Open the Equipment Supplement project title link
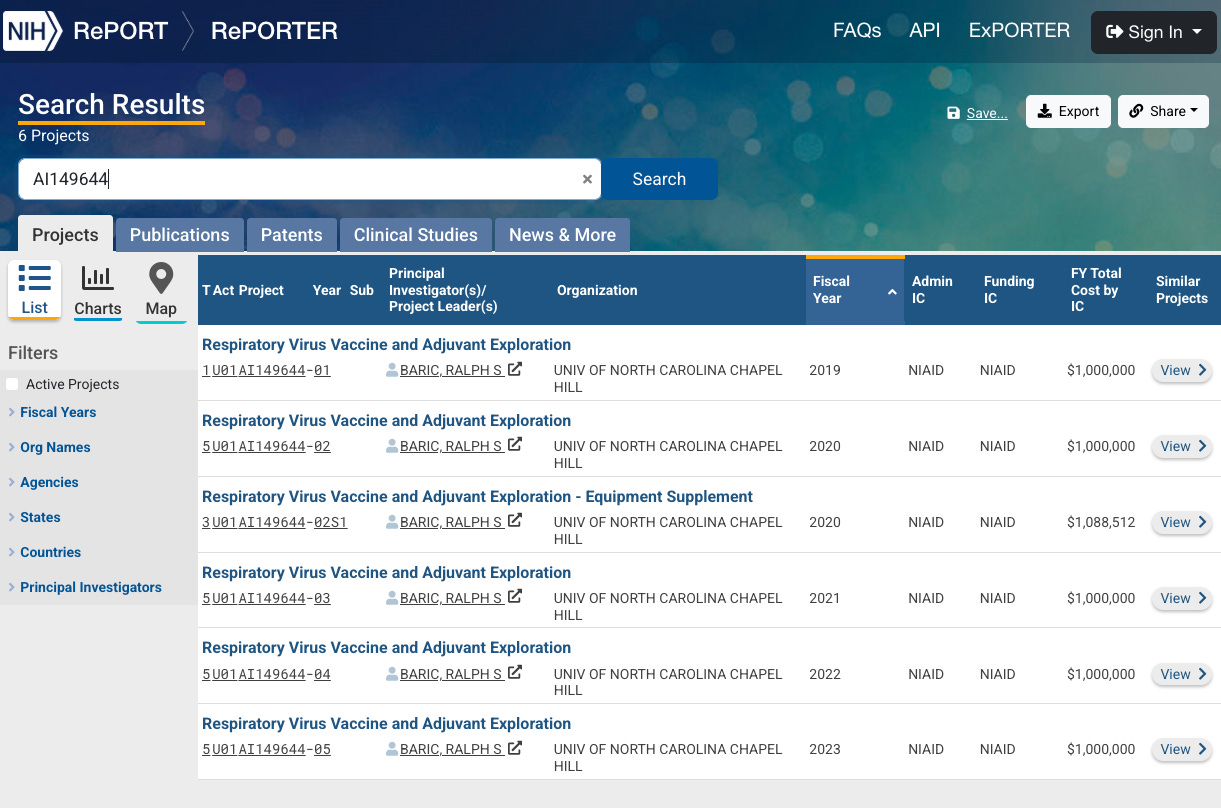Screen dimensions: 1221x808 click(477, 496)
